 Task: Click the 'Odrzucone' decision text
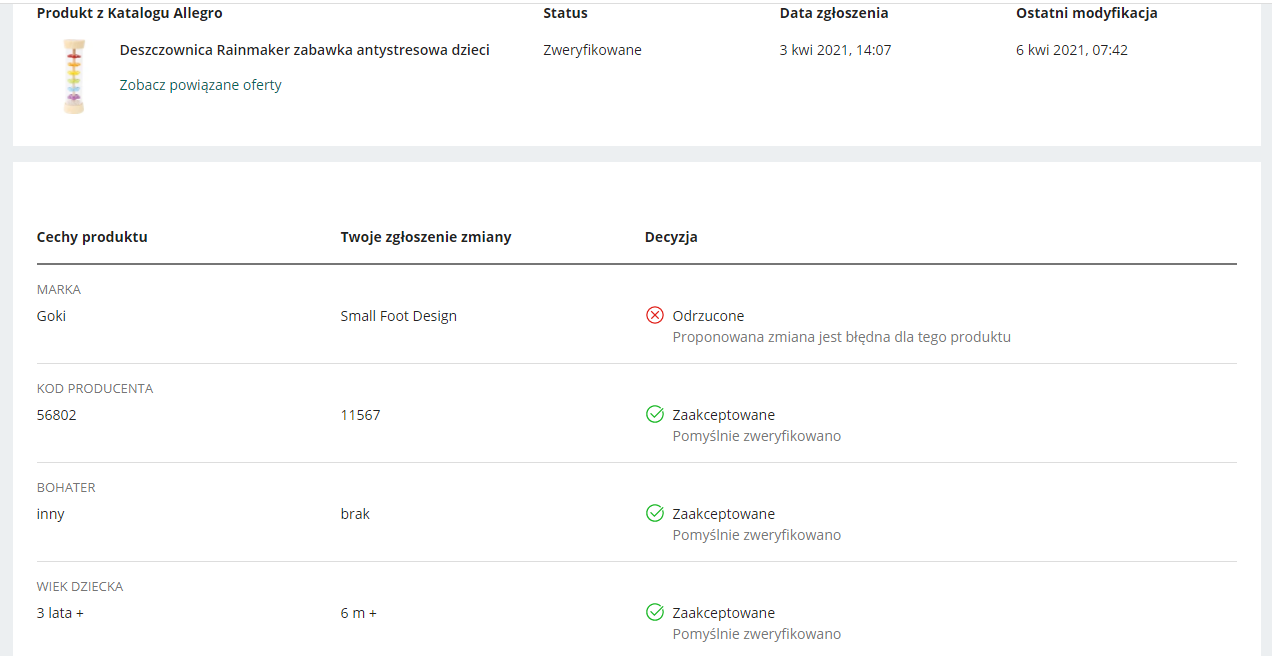(x=708, y=316)
